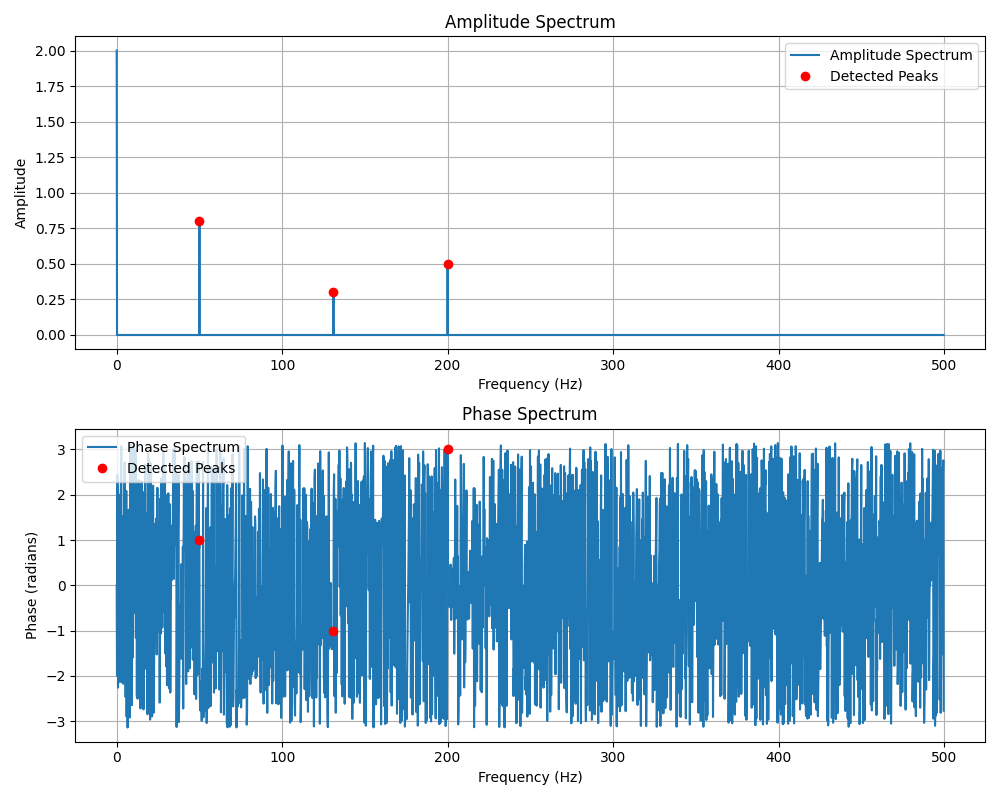The image size is (1000, 800).
Task: Click the tall DC spike at 0 Hz
Action: click(117, 191)
